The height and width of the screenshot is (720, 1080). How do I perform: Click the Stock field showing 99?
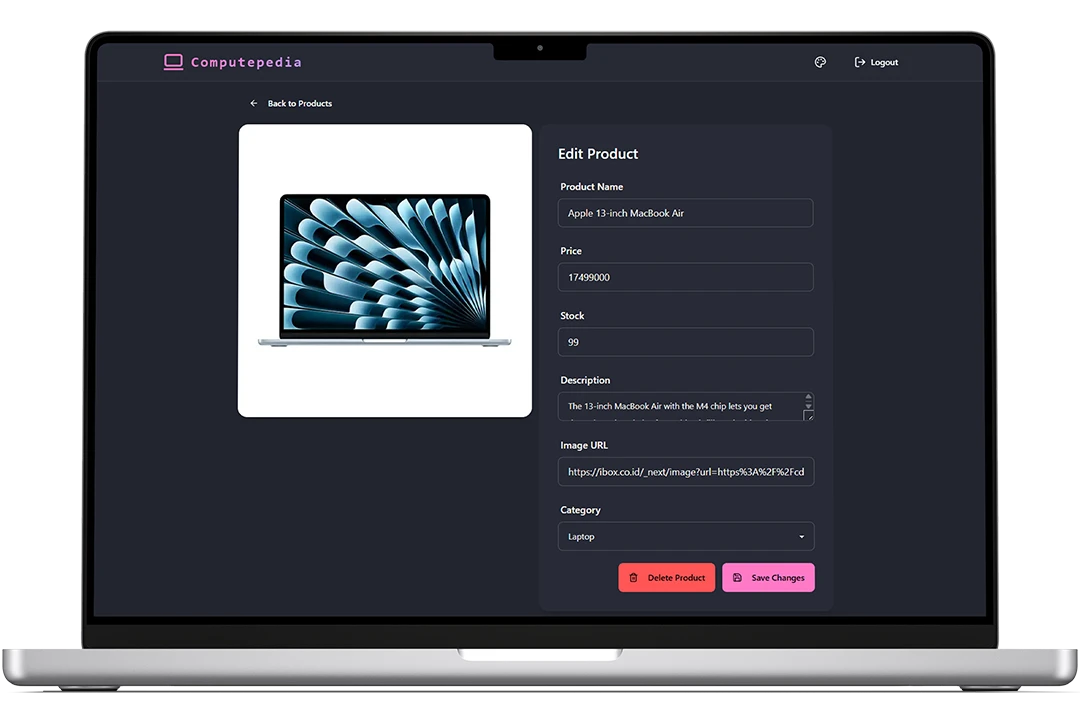(685, 341)
